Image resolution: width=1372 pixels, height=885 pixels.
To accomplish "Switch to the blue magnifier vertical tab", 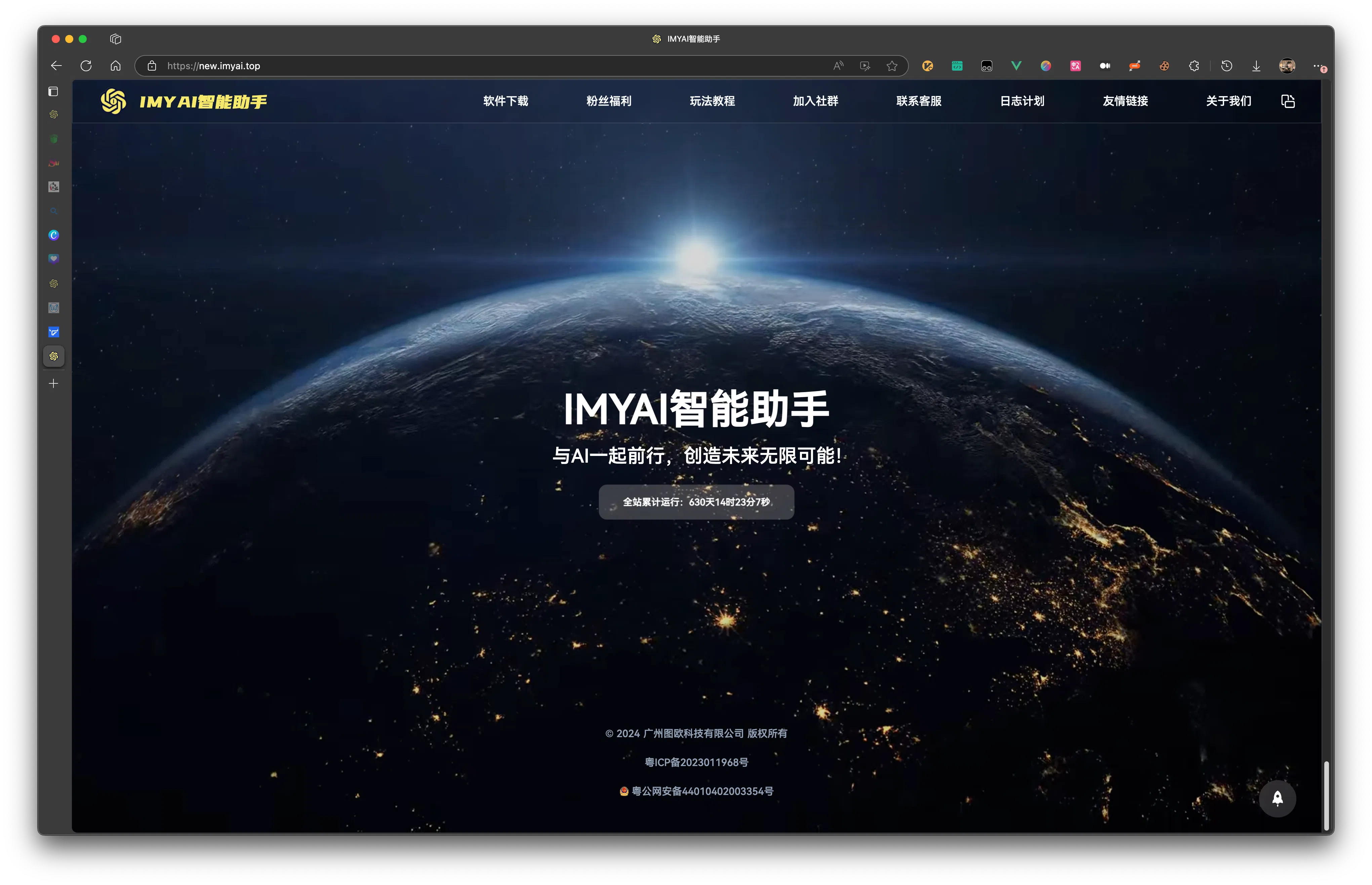I will 53,211.
